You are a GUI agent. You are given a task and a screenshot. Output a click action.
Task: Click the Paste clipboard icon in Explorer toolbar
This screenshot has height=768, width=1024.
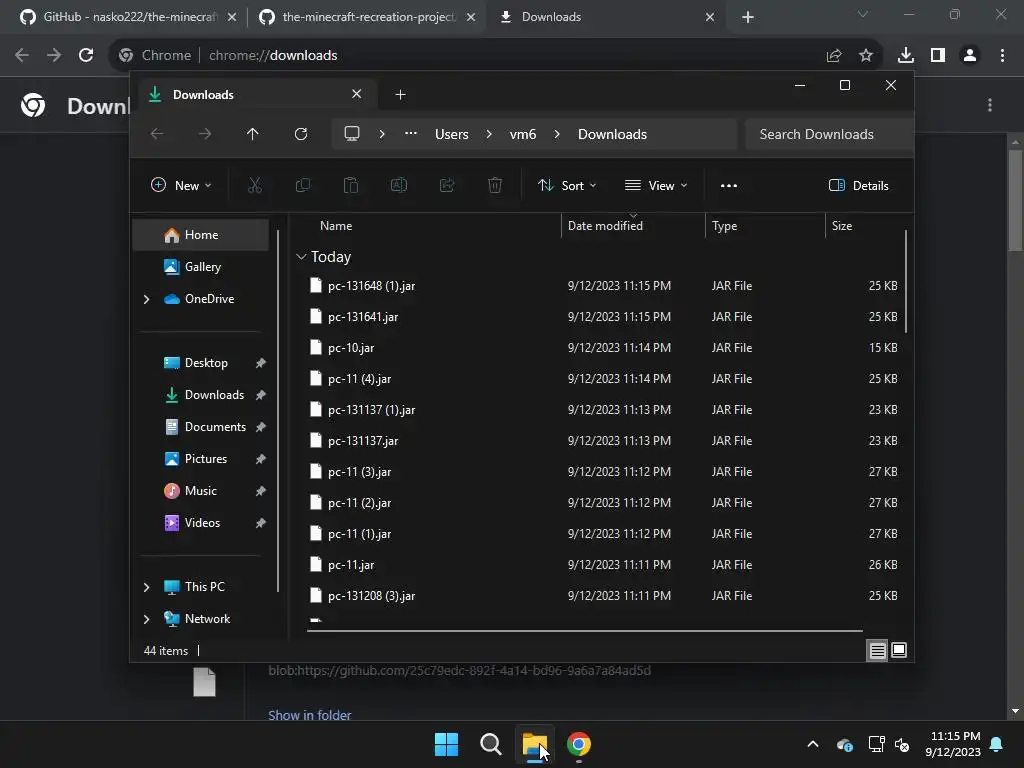coord(351,185)
